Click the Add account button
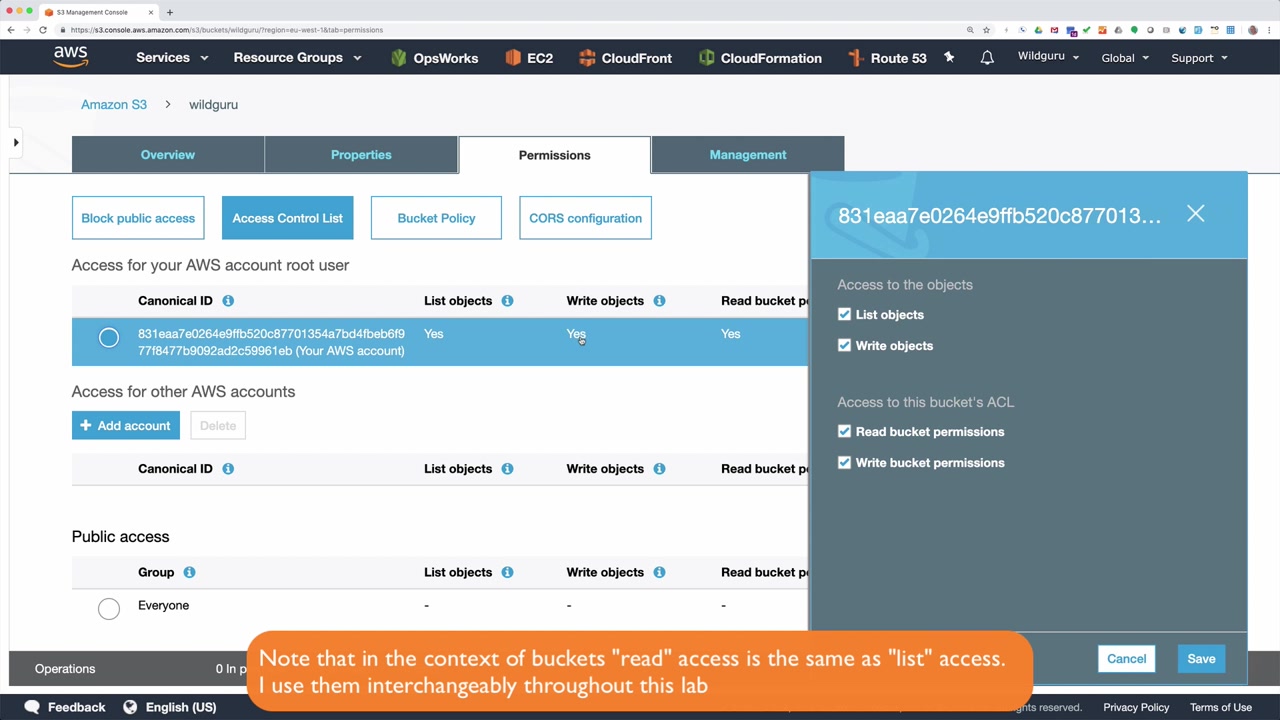The height and width of the screenshot is (720, 1280). click(126, 426)
